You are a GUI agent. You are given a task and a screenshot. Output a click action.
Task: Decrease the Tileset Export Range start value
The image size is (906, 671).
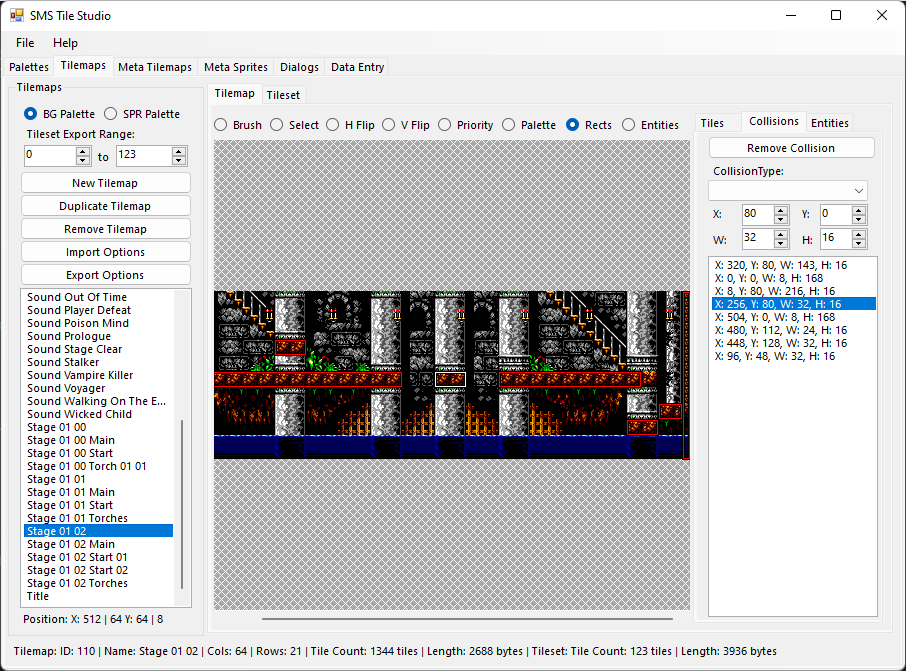pyautogui.click(x=83, y=161)
